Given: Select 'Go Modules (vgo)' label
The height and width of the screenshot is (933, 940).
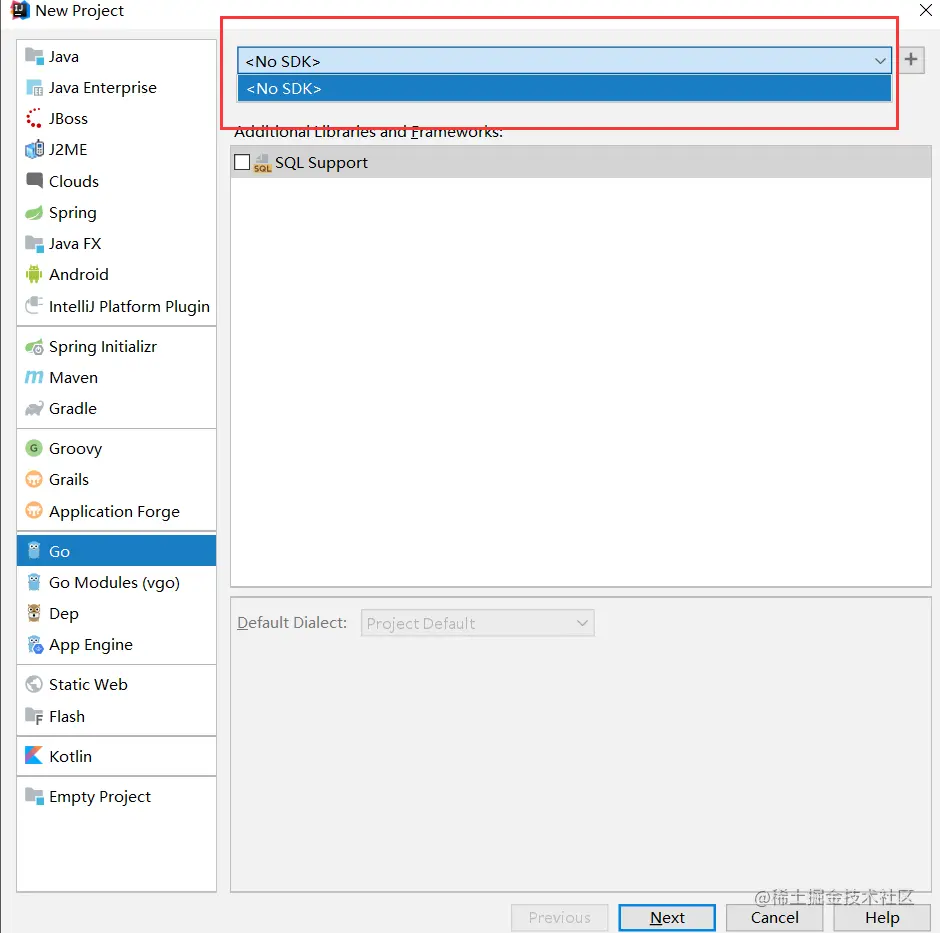Looking at the screenshot, I should (114, 583).
